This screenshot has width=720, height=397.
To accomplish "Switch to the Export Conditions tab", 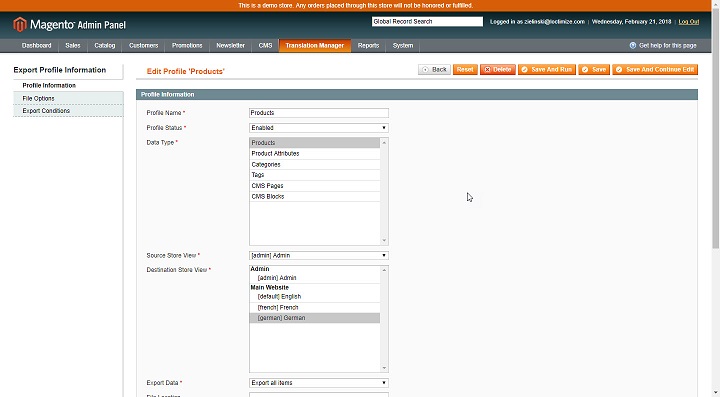I will coord(68,111).
